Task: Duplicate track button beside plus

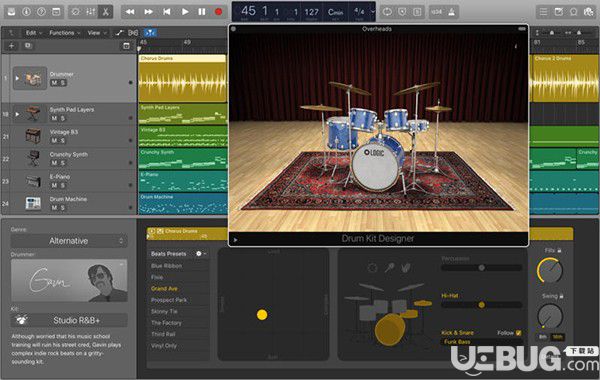Action: [28, 46]
